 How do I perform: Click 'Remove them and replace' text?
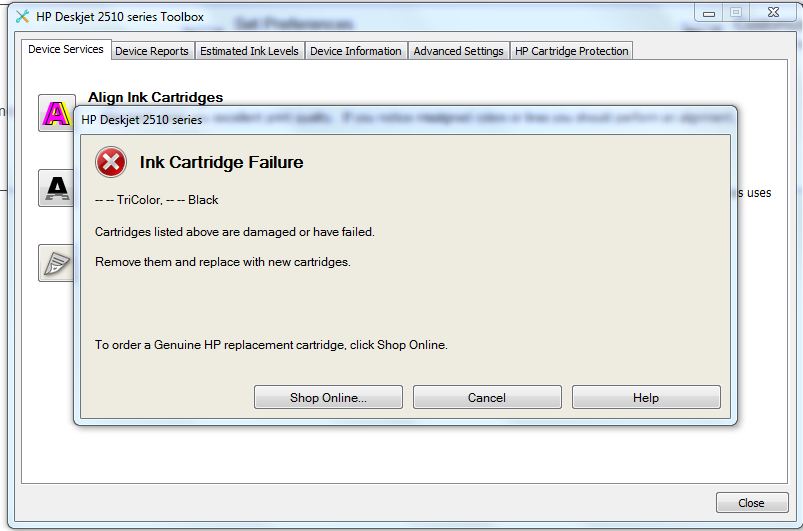coord(223,262)
